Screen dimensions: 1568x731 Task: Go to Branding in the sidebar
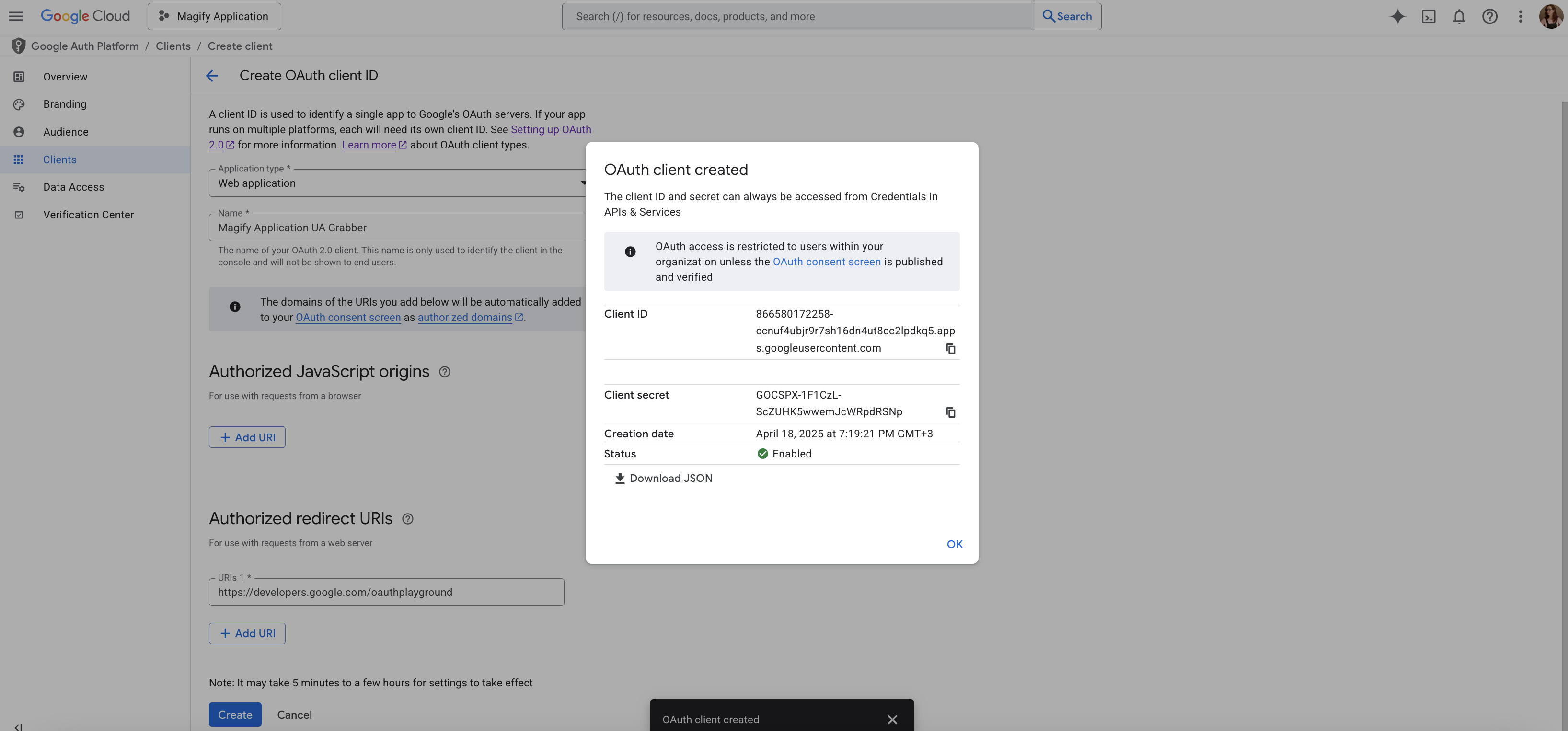pos(65,104)
